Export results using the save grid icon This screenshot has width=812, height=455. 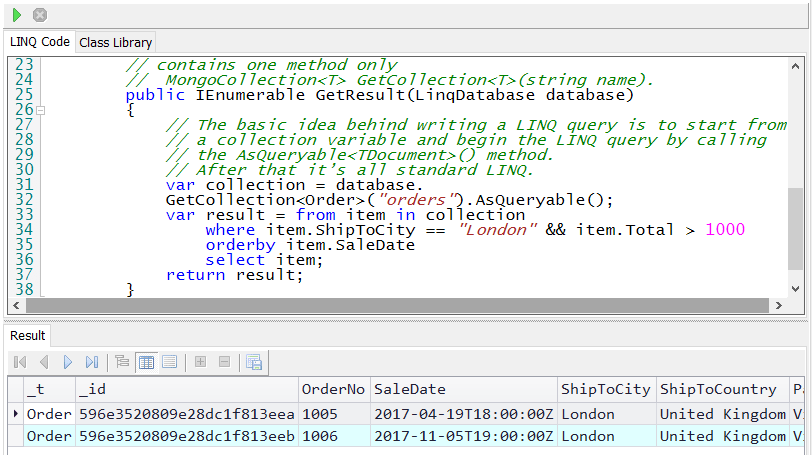(x=254, y=362)
